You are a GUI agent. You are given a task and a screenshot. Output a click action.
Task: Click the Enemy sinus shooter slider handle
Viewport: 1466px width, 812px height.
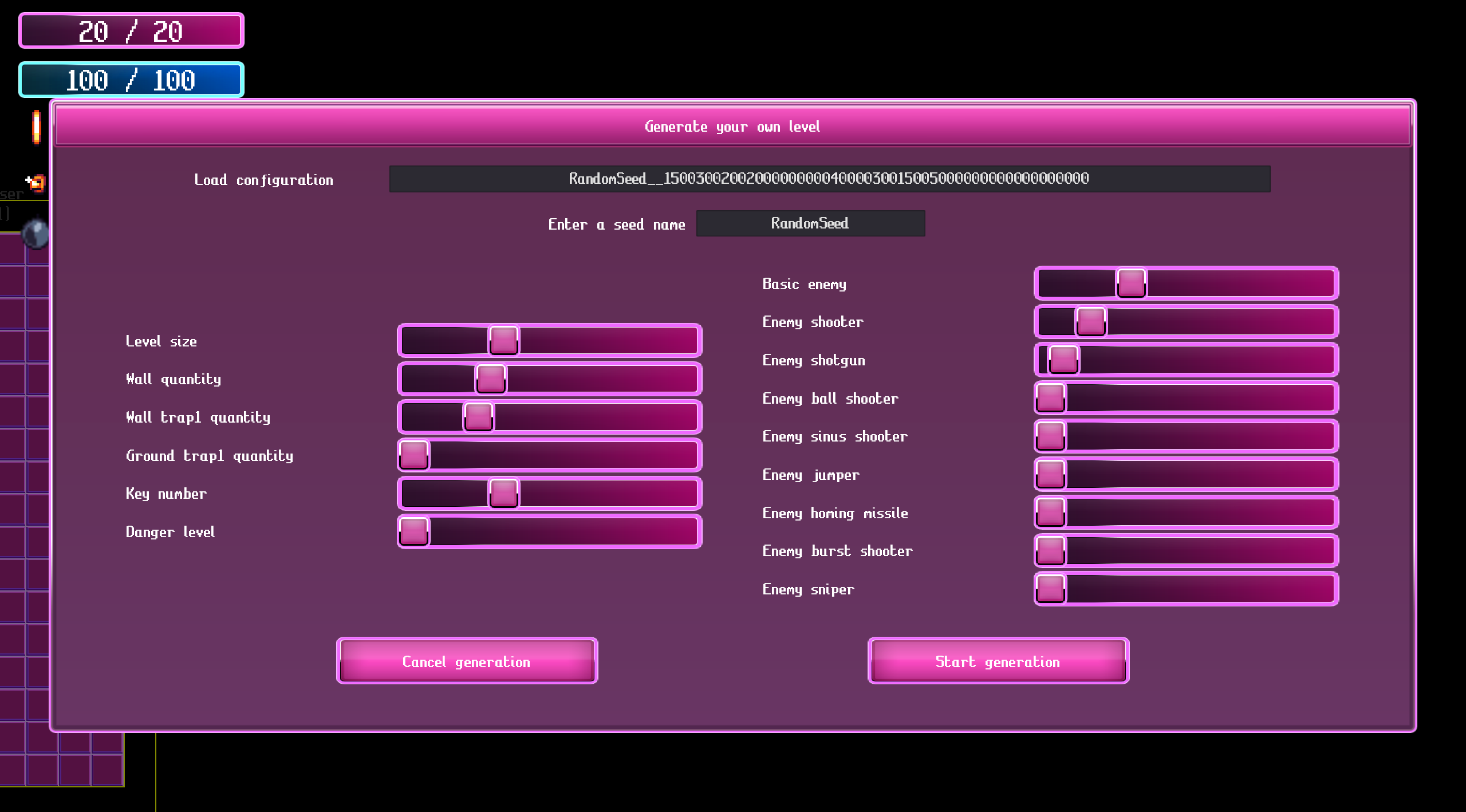[1050, 436]
